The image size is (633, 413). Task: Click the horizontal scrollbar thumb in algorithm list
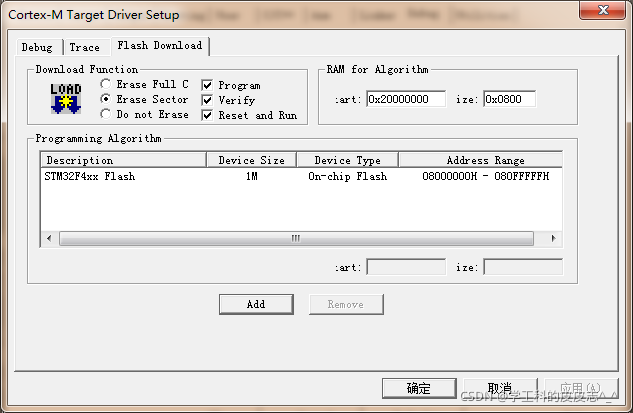(x=296, y=238)
